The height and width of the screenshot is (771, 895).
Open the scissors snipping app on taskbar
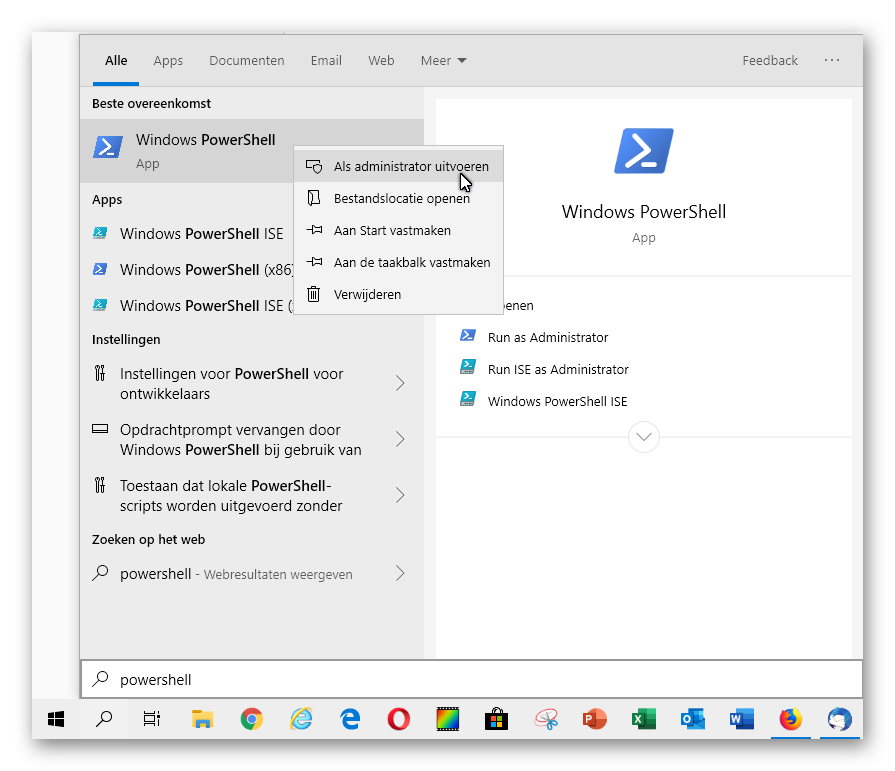pyautogui.click(x=546, y=719)
